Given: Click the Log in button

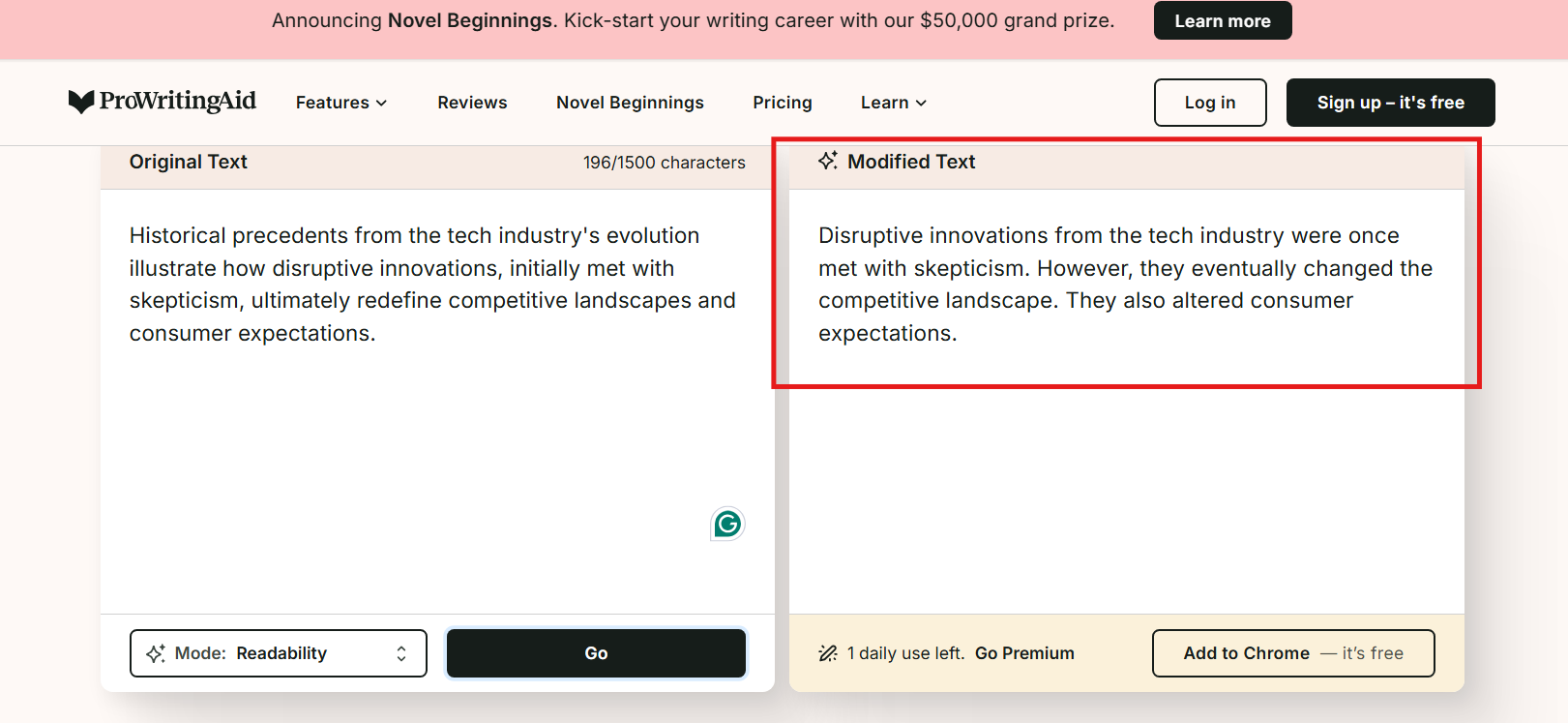Looking at the screenshot, I should [1210, 103].
